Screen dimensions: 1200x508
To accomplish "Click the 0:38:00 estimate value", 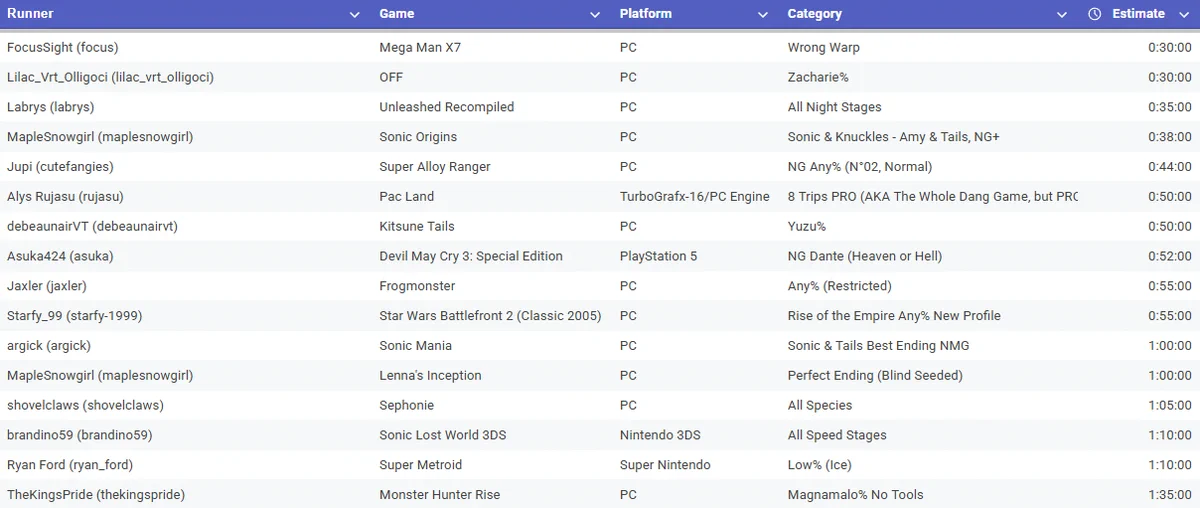I will pos(1170,137).
